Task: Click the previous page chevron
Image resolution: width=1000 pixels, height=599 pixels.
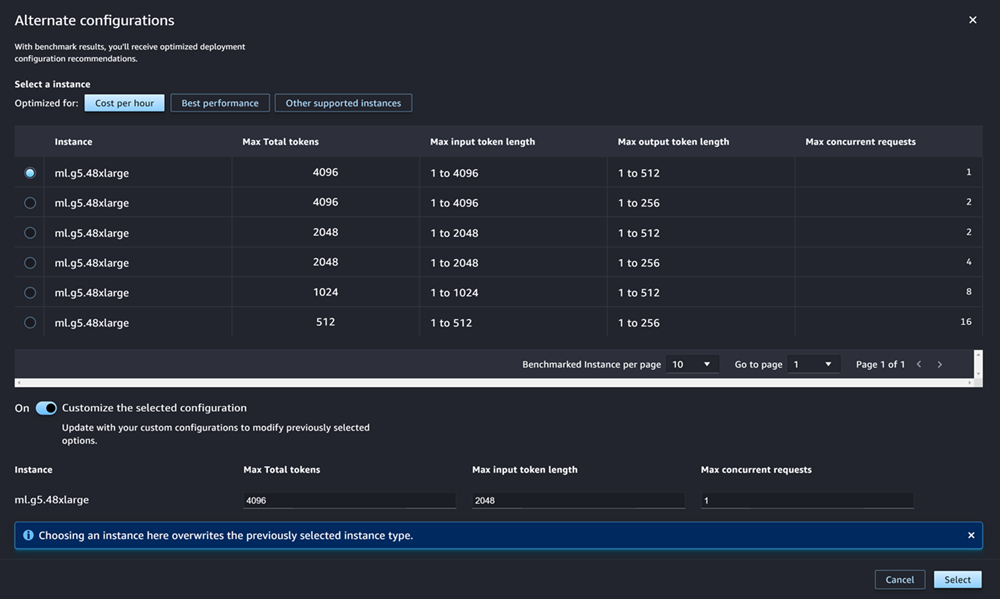Action: pos(918,364)
